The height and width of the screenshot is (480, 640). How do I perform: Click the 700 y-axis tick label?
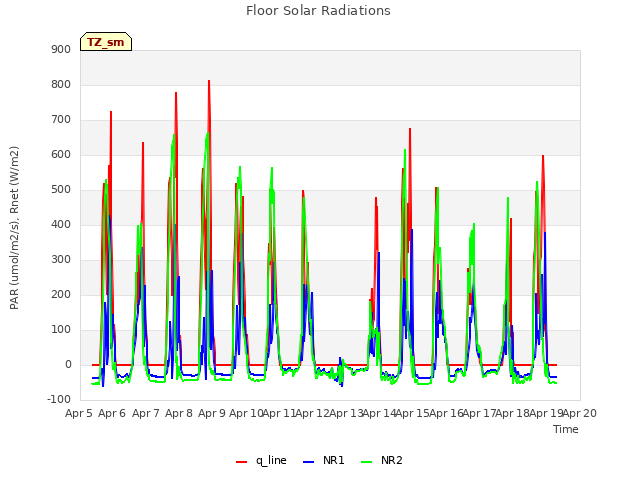click(61, 120)
